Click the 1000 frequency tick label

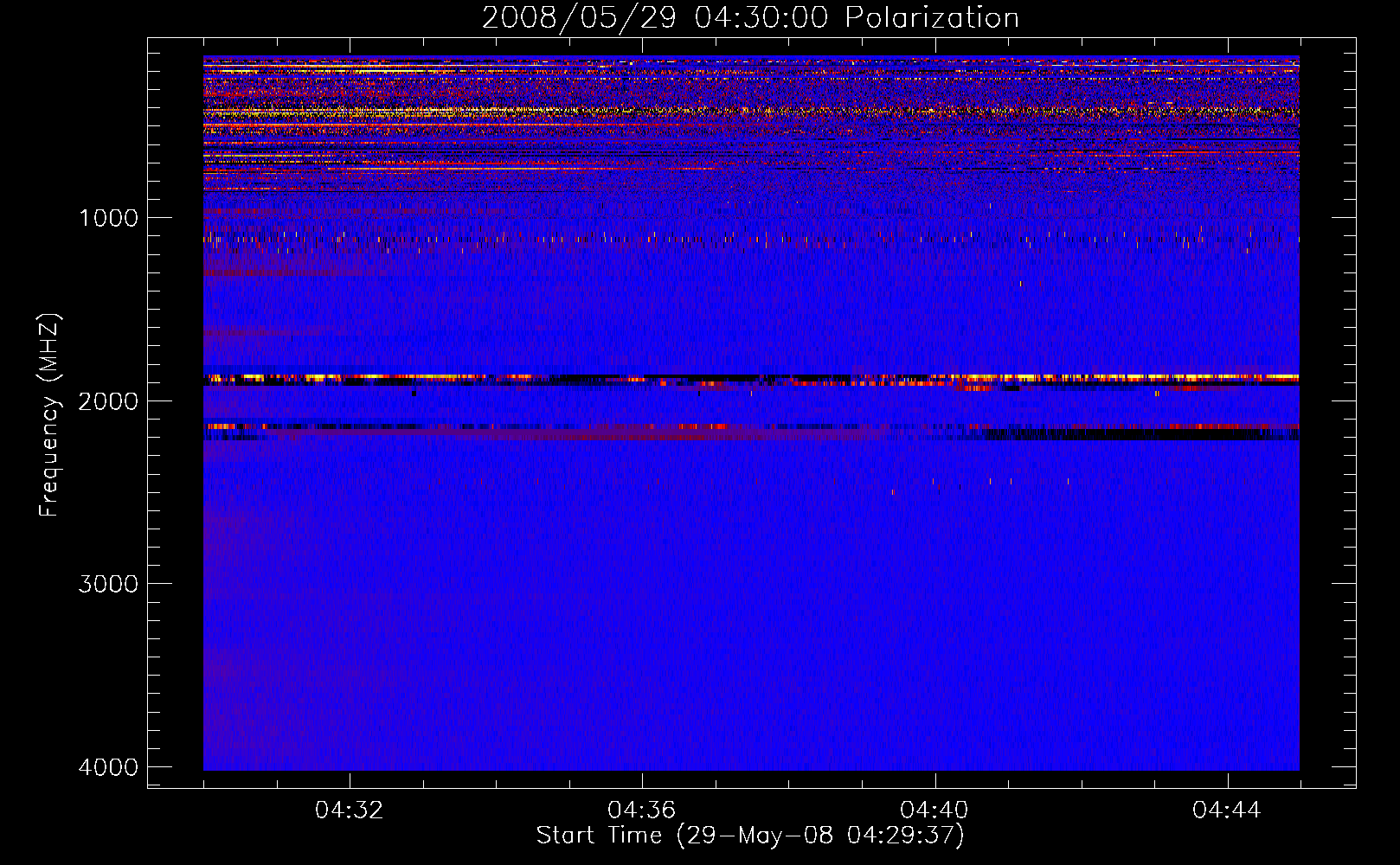108,218
